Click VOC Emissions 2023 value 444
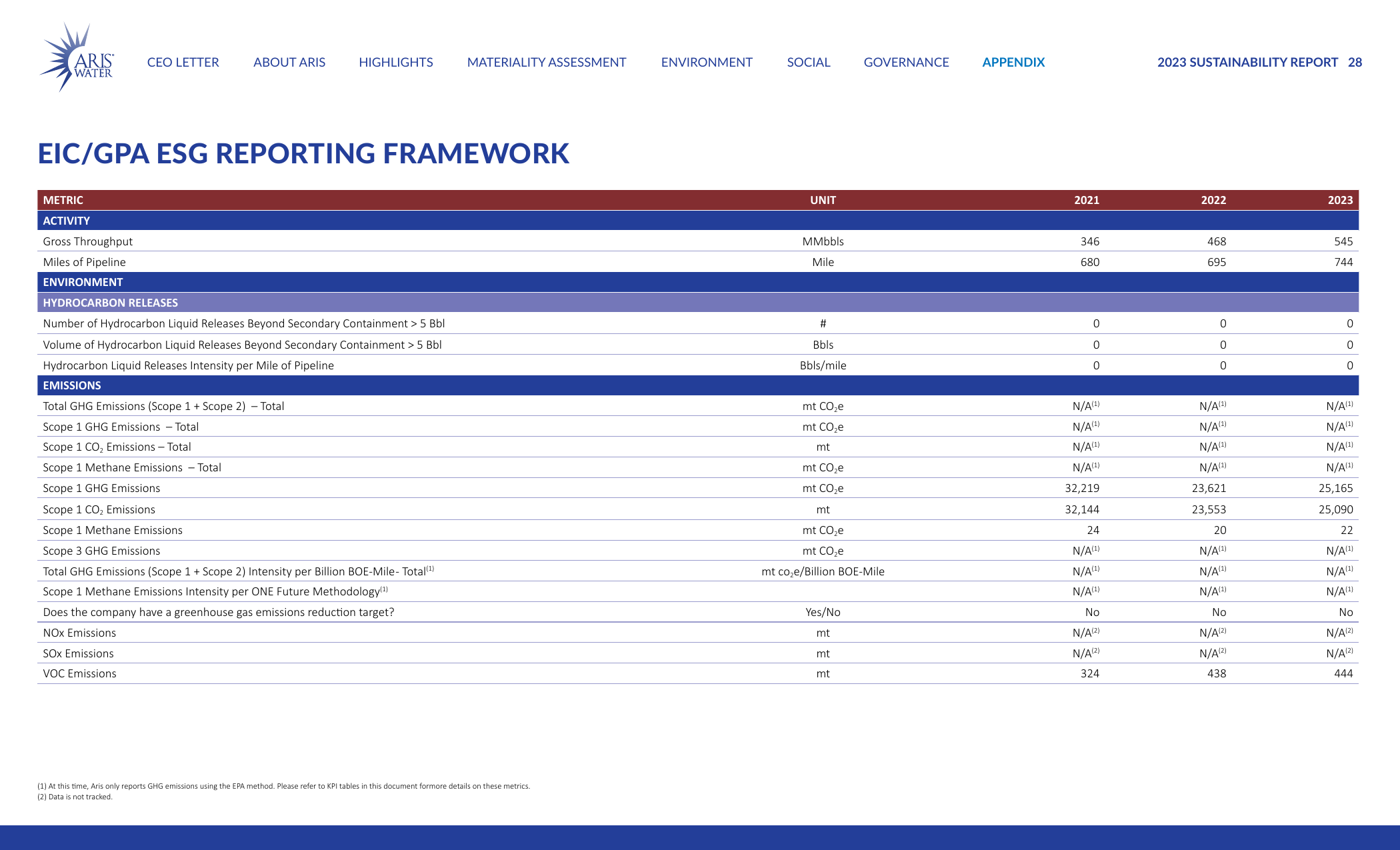The width and height of the screenshot is (1400, 850). pyautogui.click(x=1343, y=673)
